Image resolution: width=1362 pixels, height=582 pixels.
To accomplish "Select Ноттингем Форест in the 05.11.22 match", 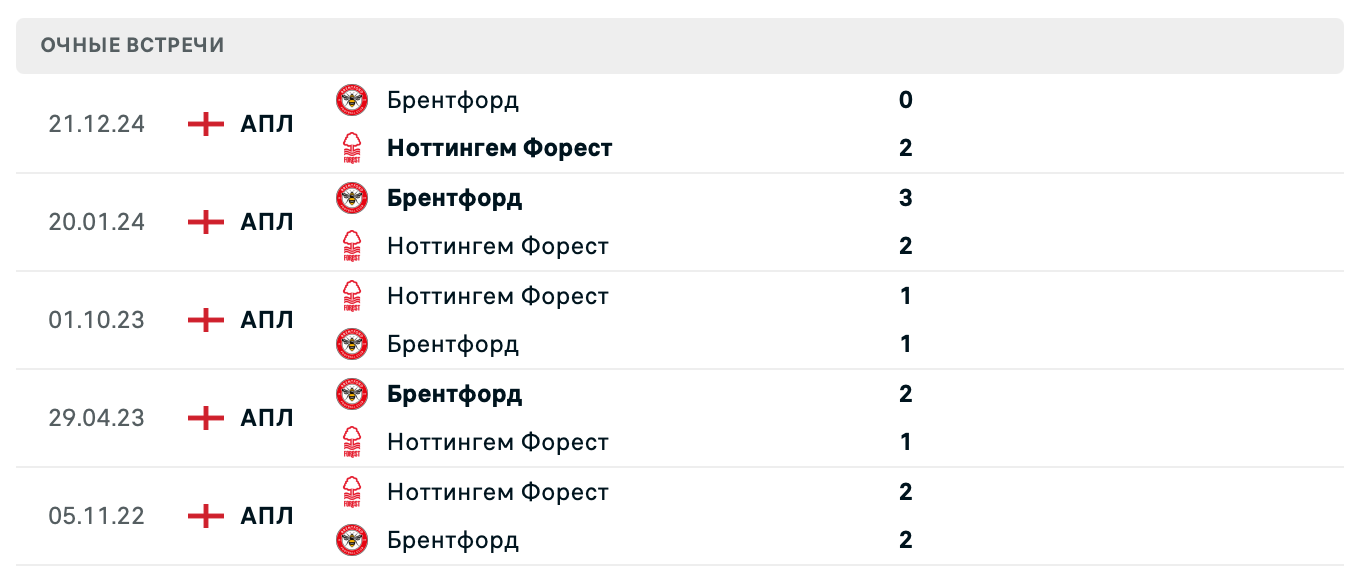I will (498, 491).
